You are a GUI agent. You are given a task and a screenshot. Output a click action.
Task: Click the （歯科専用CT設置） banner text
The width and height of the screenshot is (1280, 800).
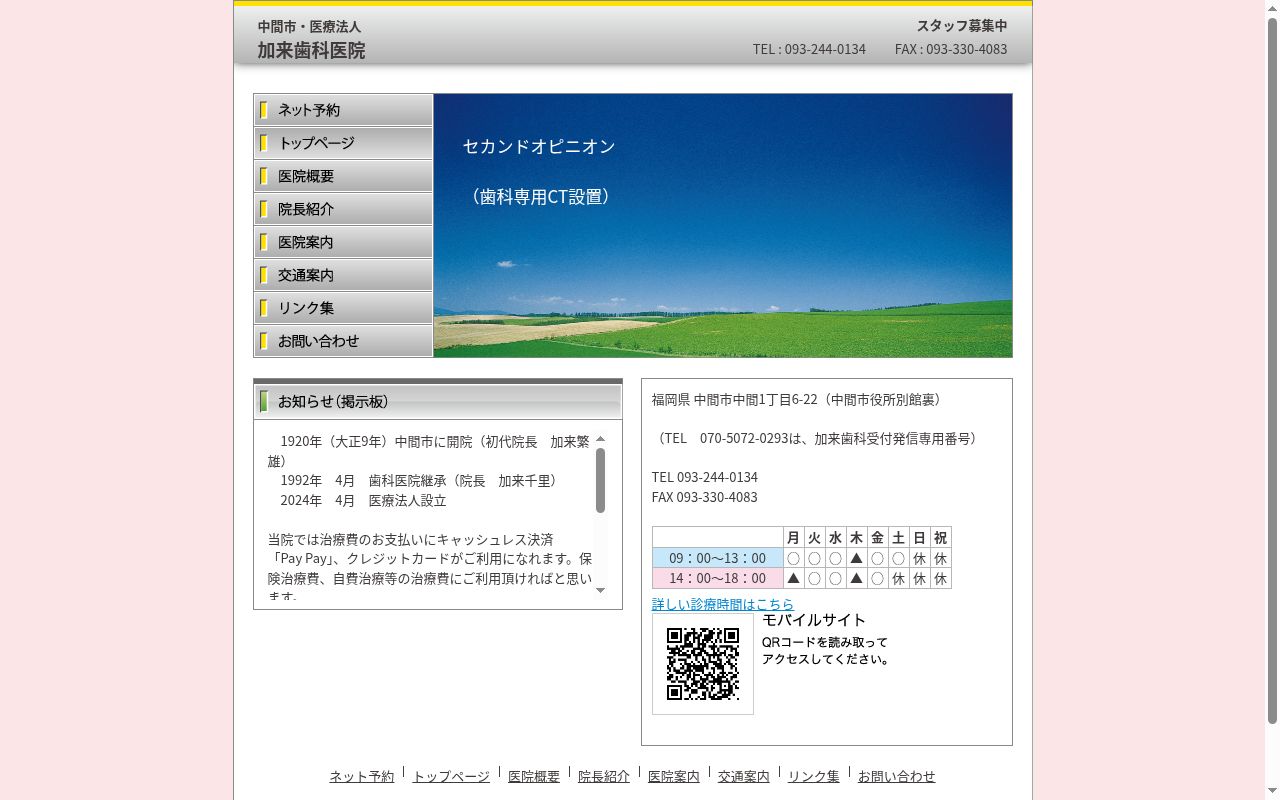[539, 197]
